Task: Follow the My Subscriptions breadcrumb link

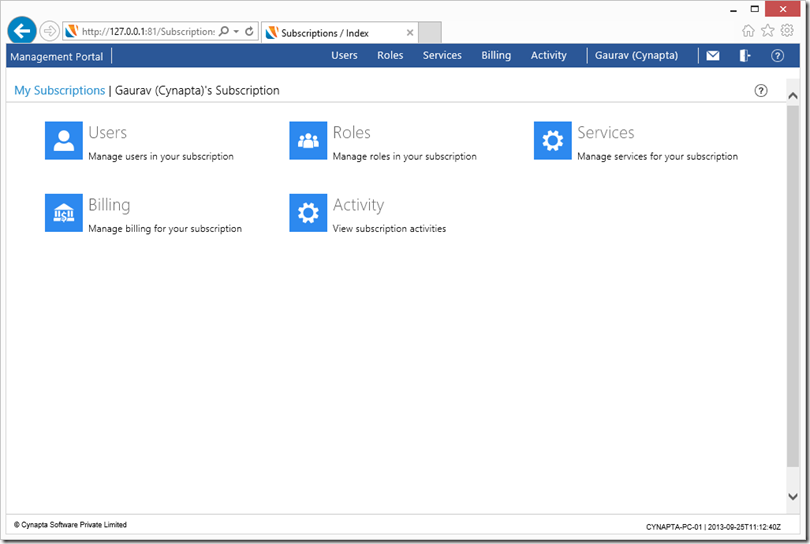Action: 59,90
